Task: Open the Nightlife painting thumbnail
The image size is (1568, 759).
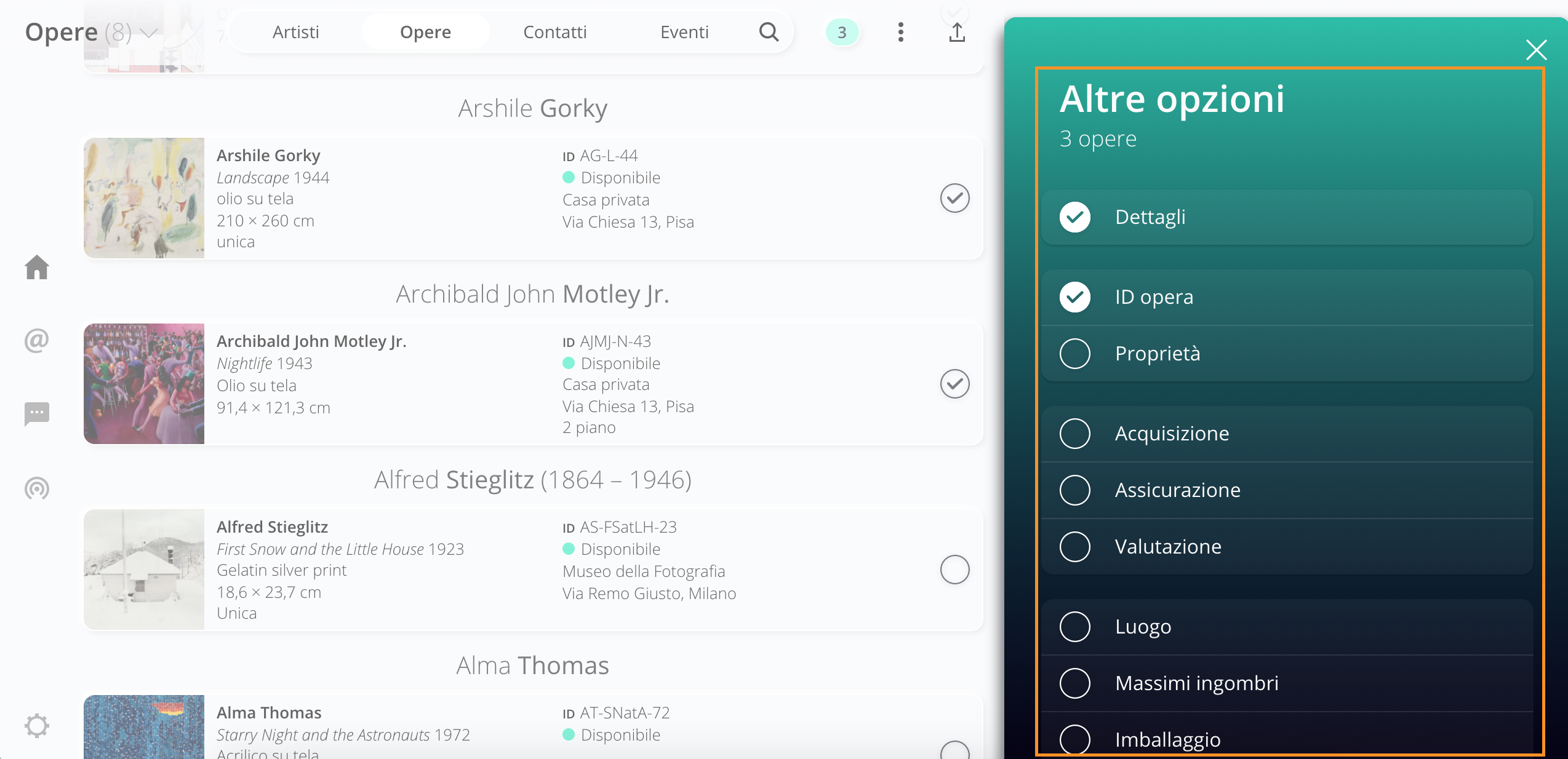Action: tap(144, 384)
